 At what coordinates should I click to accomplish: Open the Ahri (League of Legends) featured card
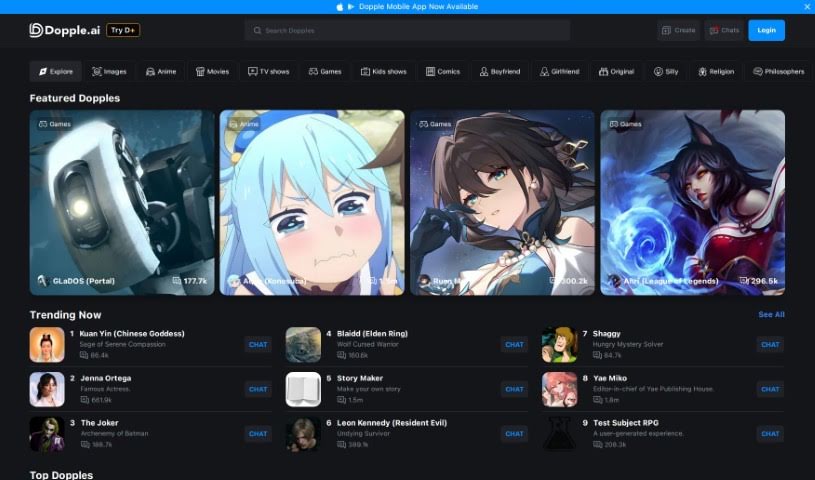point(693,202)
